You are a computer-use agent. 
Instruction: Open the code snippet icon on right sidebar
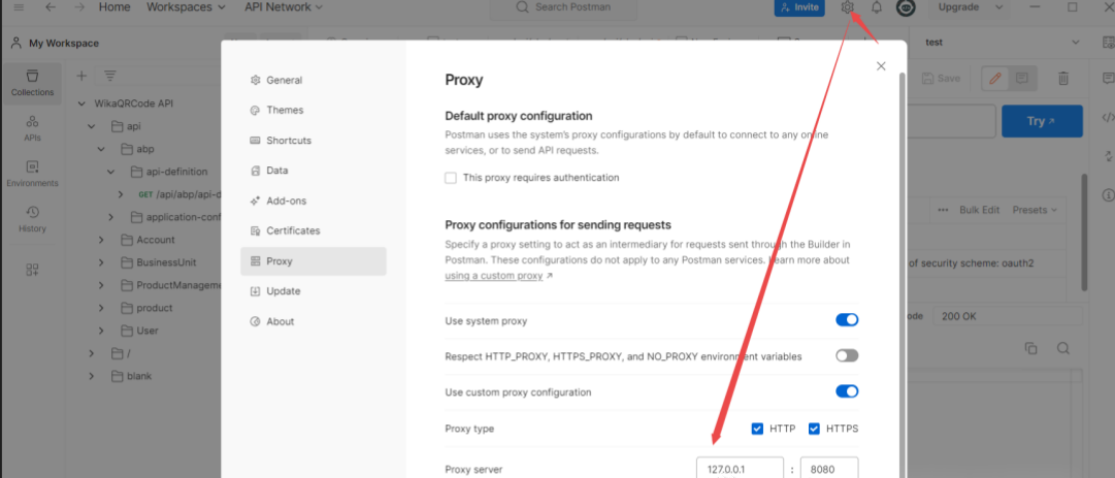(1107, 117)
